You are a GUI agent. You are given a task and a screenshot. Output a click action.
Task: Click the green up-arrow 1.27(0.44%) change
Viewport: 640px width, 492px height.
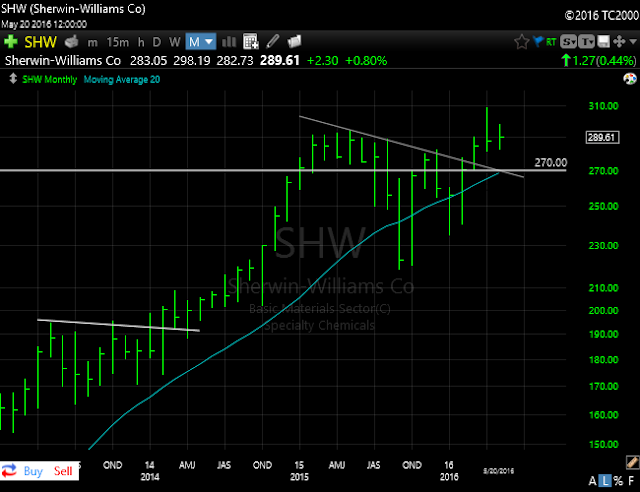pyautogui.click(x=599, y=61)
